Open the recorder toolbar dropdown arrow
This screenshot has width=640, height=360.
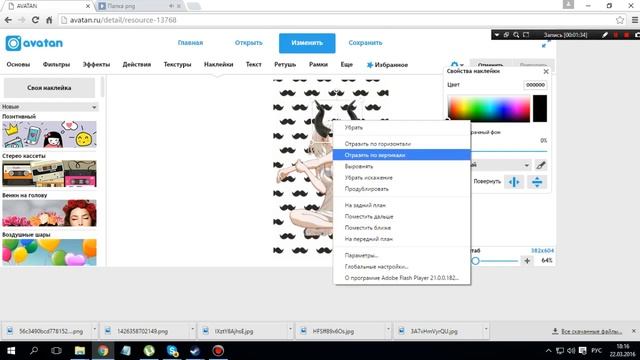tap(497, 35)
